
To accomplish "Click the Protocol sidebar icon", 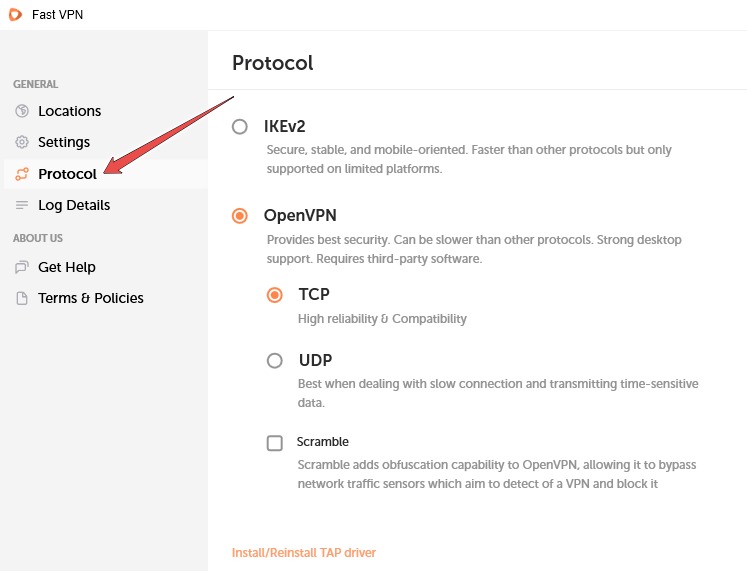I will point(22,174).
